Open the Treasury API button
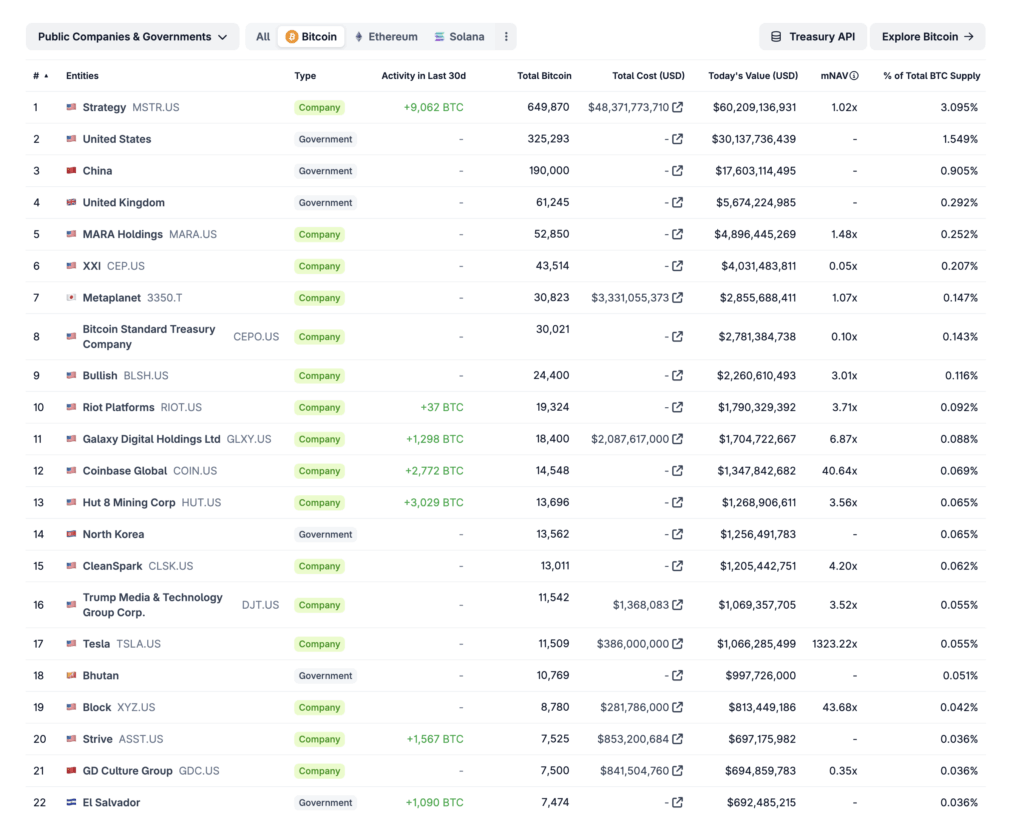Viewport: 1024px width, 818px height. tap(813, 37)
